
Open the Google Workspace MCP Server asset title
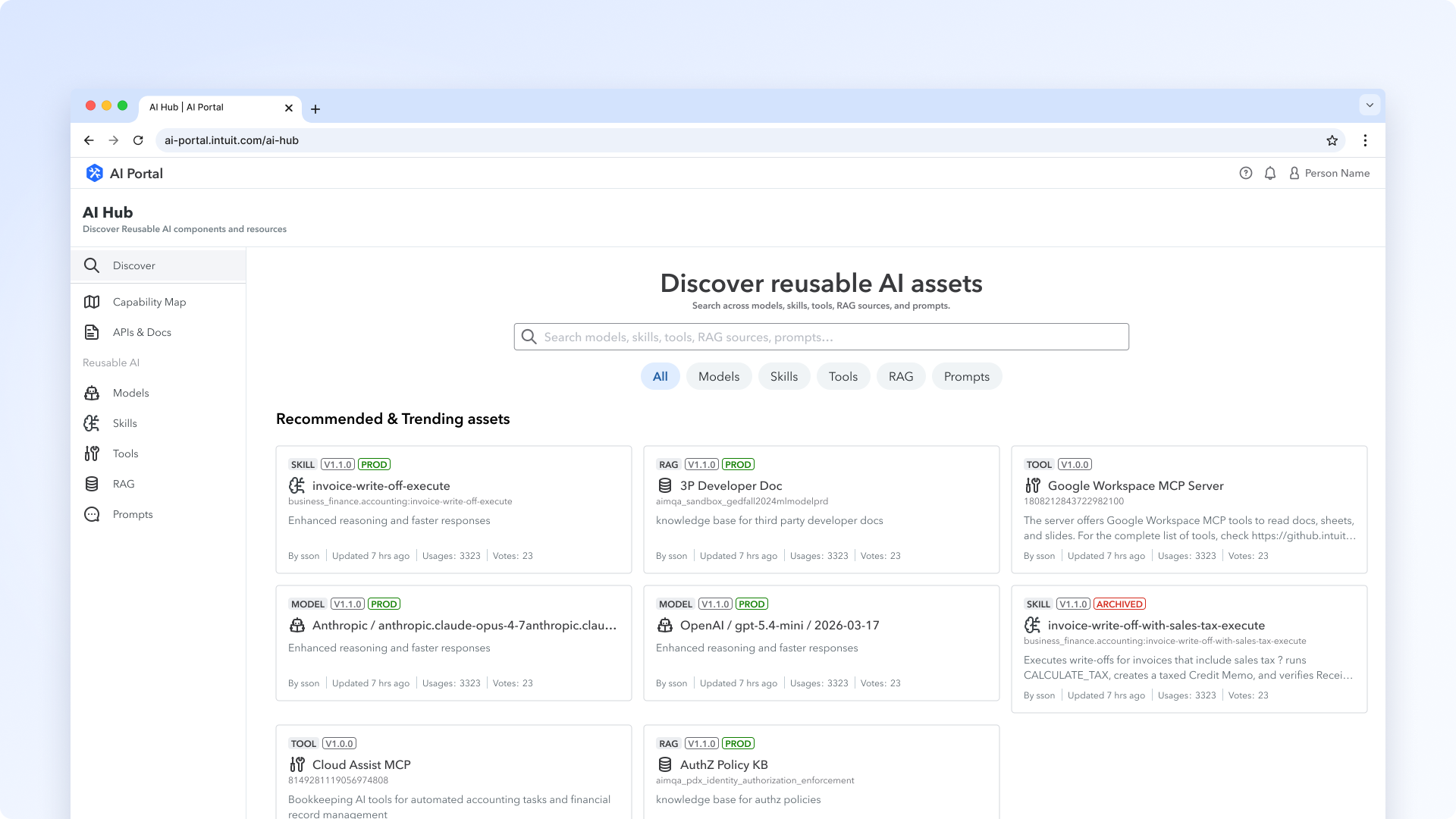[x=1136, y=485]
